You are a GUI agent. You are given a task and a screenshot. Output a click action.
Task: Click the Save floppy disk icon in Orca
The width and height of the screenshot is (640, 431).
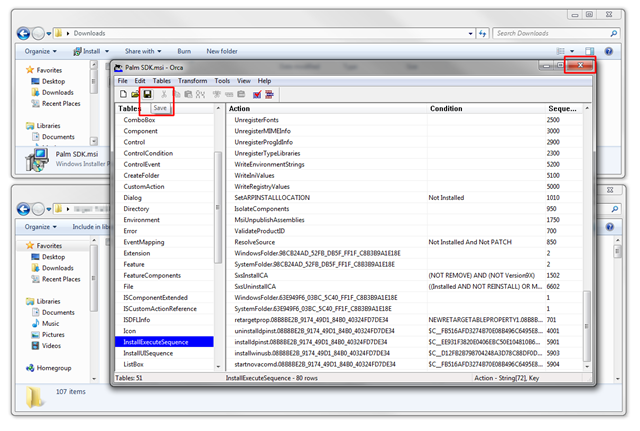(x=147, y=94)
